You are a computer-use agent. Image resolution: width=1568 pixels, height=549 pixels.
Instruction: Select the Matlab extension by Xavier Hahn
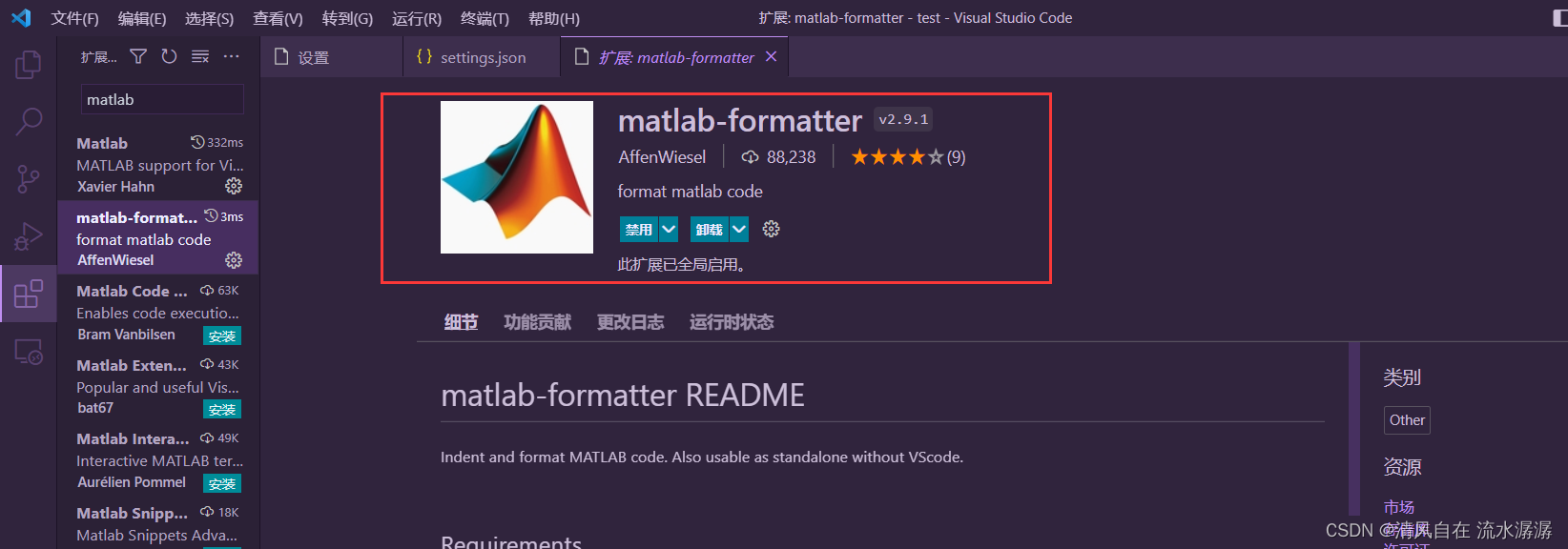pos(157,164)
